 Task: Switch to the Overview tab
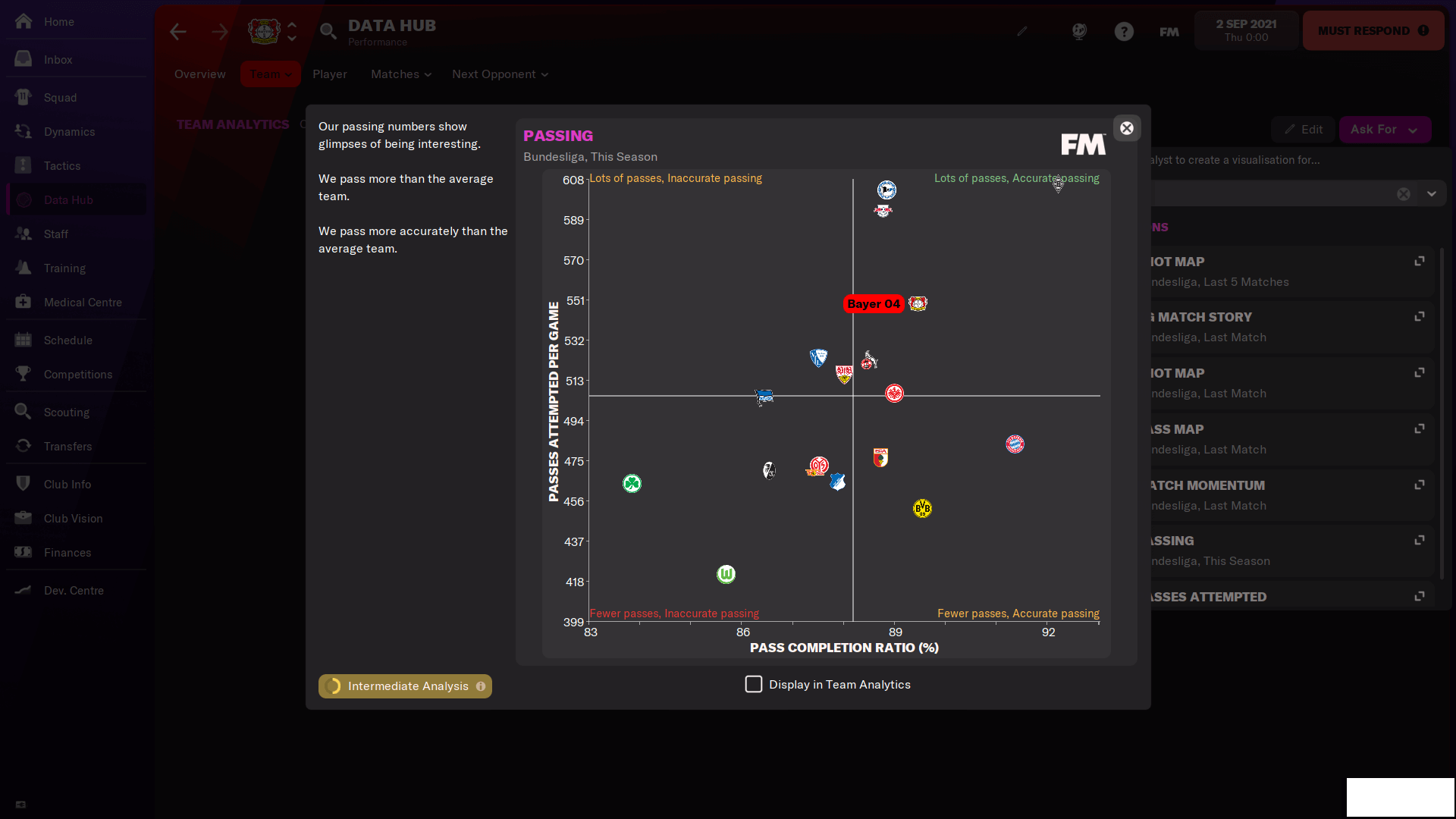pyautogui.click(x=200, y=74)
